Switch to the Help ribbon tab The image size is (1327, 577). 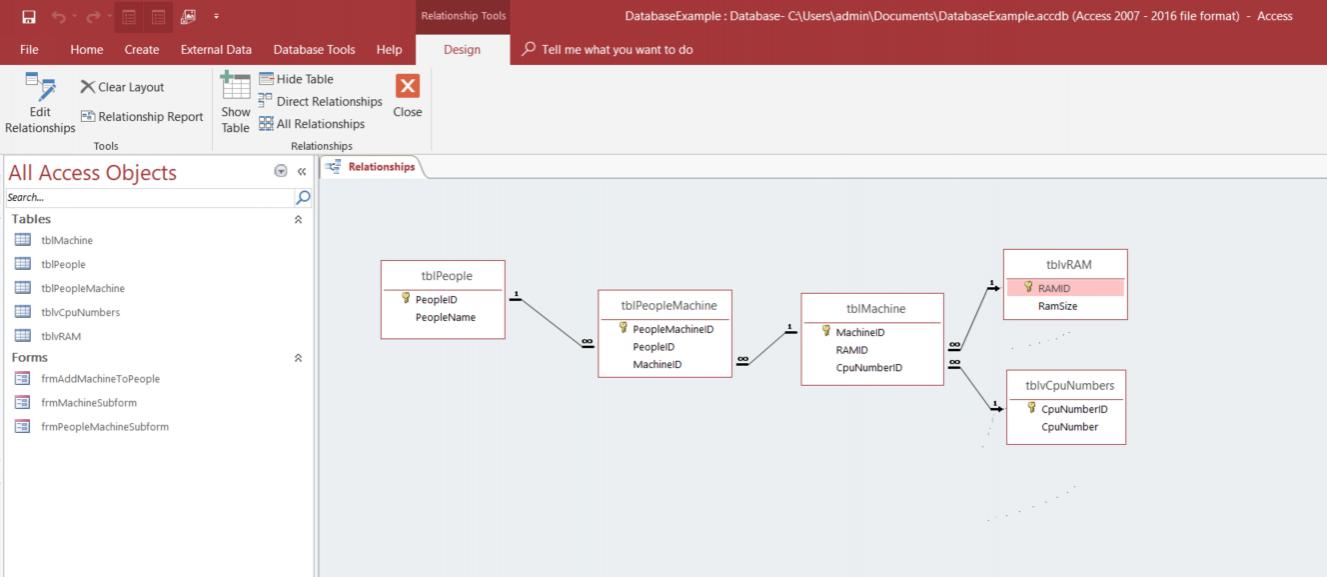[x=389, y=49]
